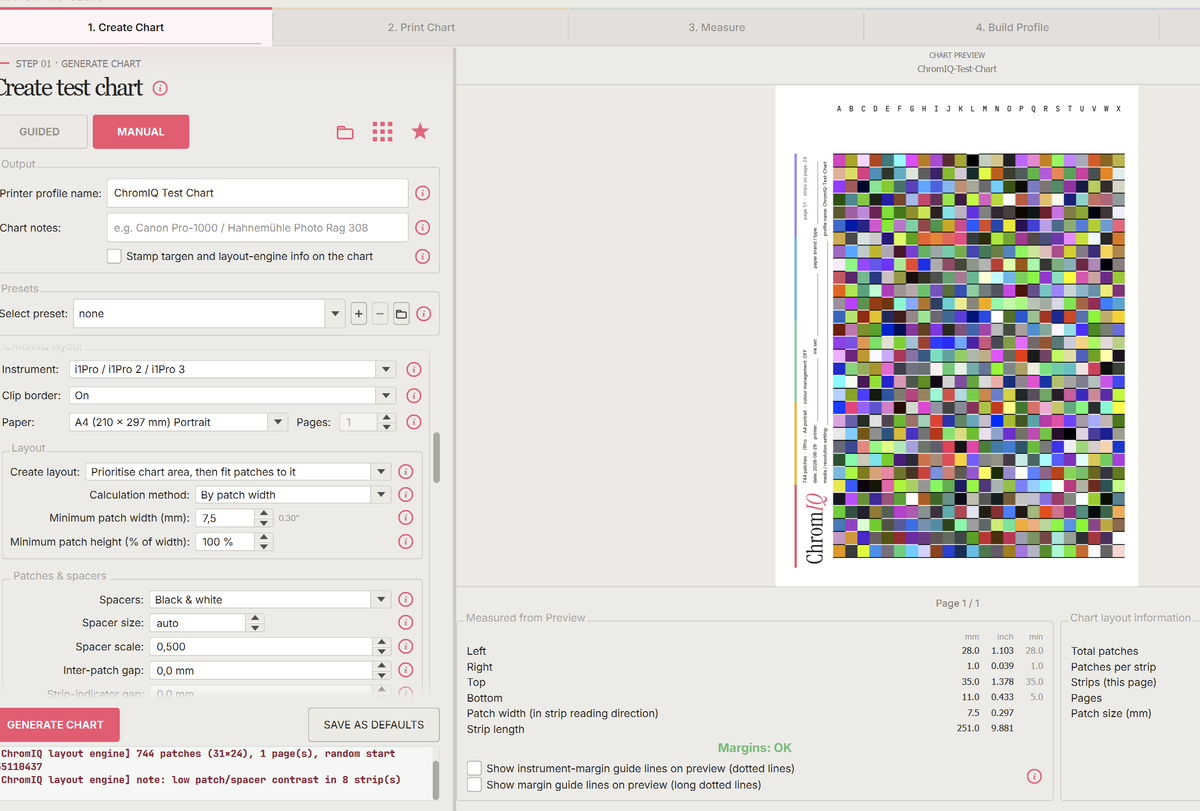Viewport: 1200px width, 811px height.
Task: Show info for Clip border setting
Action: [x=414, y=396]
